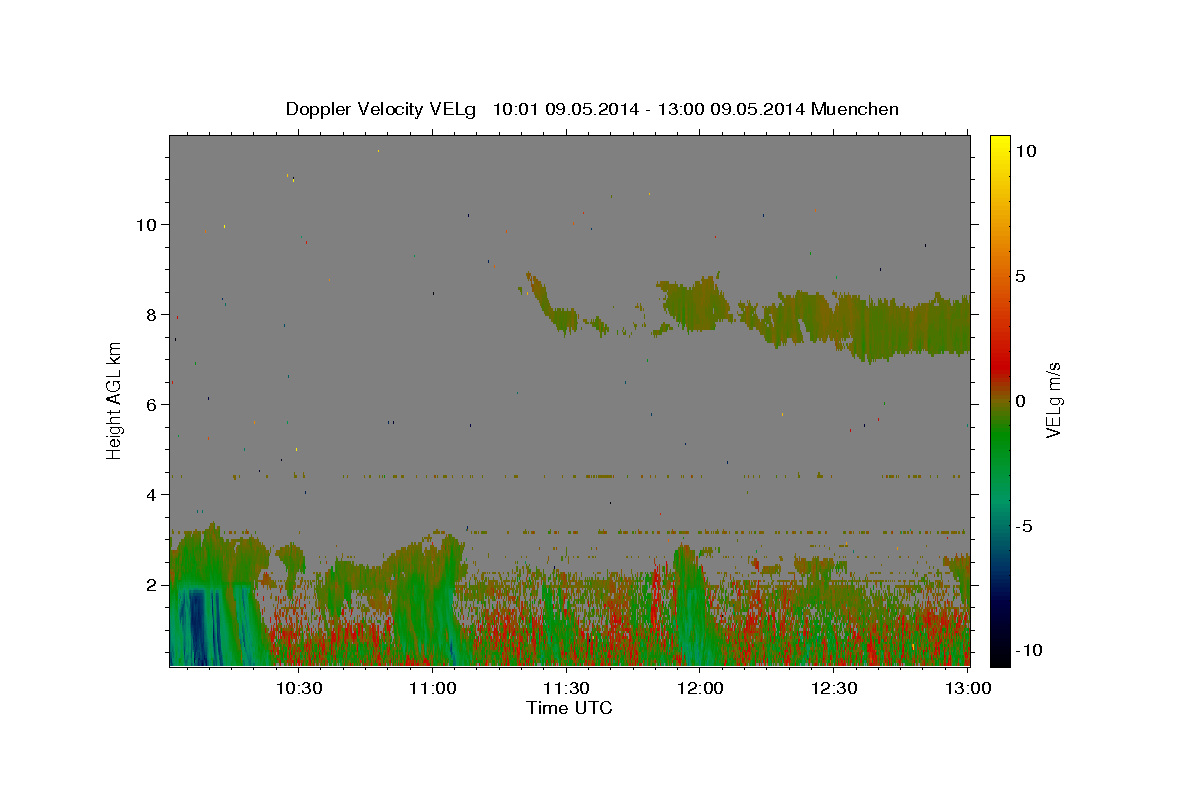The width and height of the screenshot is (1200, 800).
Task: Click the 10:30 time tick label
Action: (x=298, y=688)
